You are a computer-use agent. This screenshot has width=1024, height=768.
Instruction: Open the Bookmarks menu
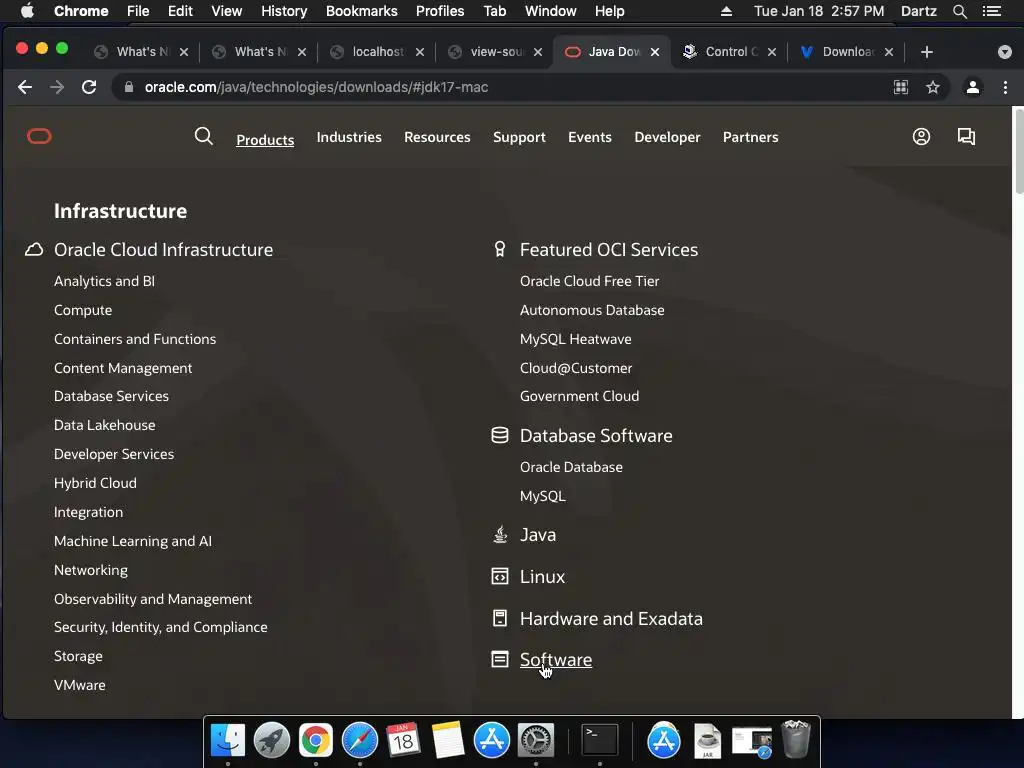[x=361, y=11]
